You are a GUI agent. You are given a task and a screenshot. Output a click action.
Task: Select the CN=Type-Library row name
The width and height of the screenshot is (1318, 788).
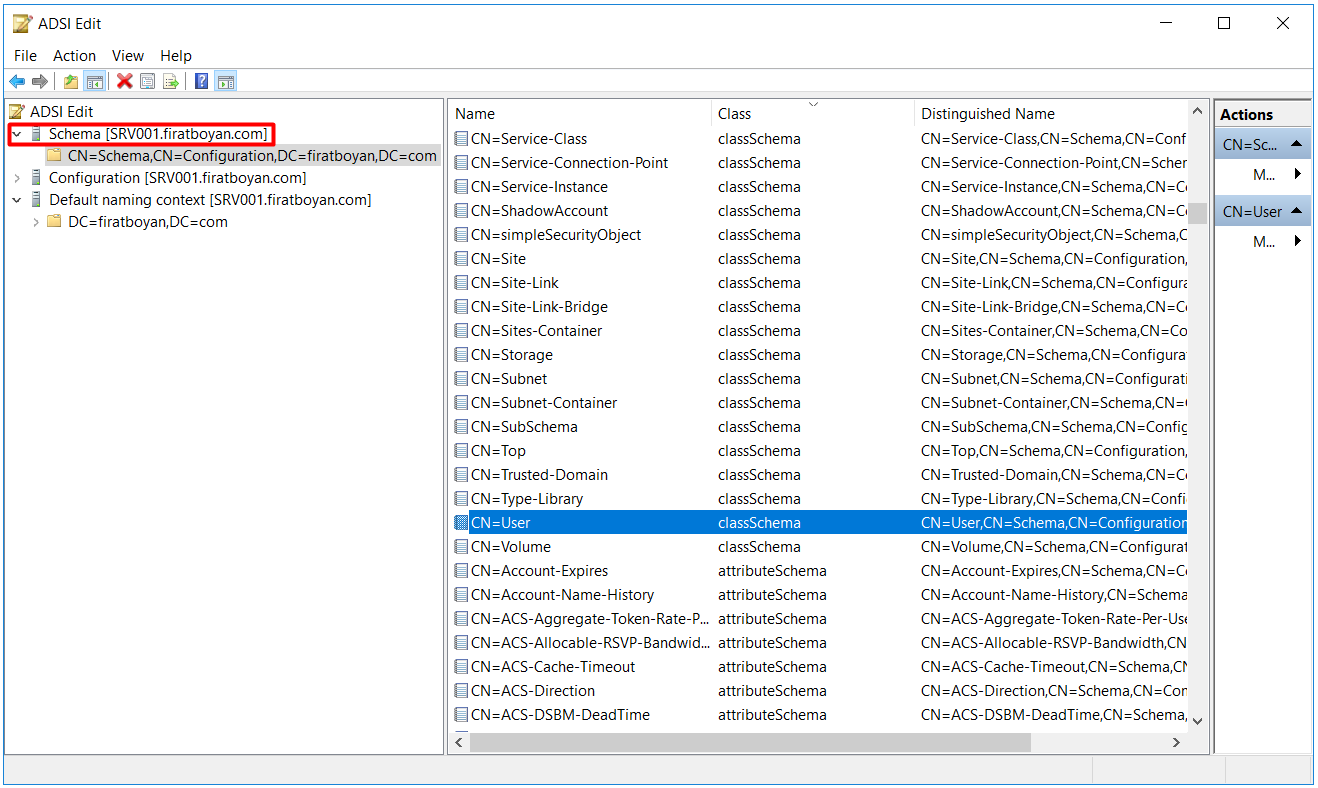[x=527, y=499]
